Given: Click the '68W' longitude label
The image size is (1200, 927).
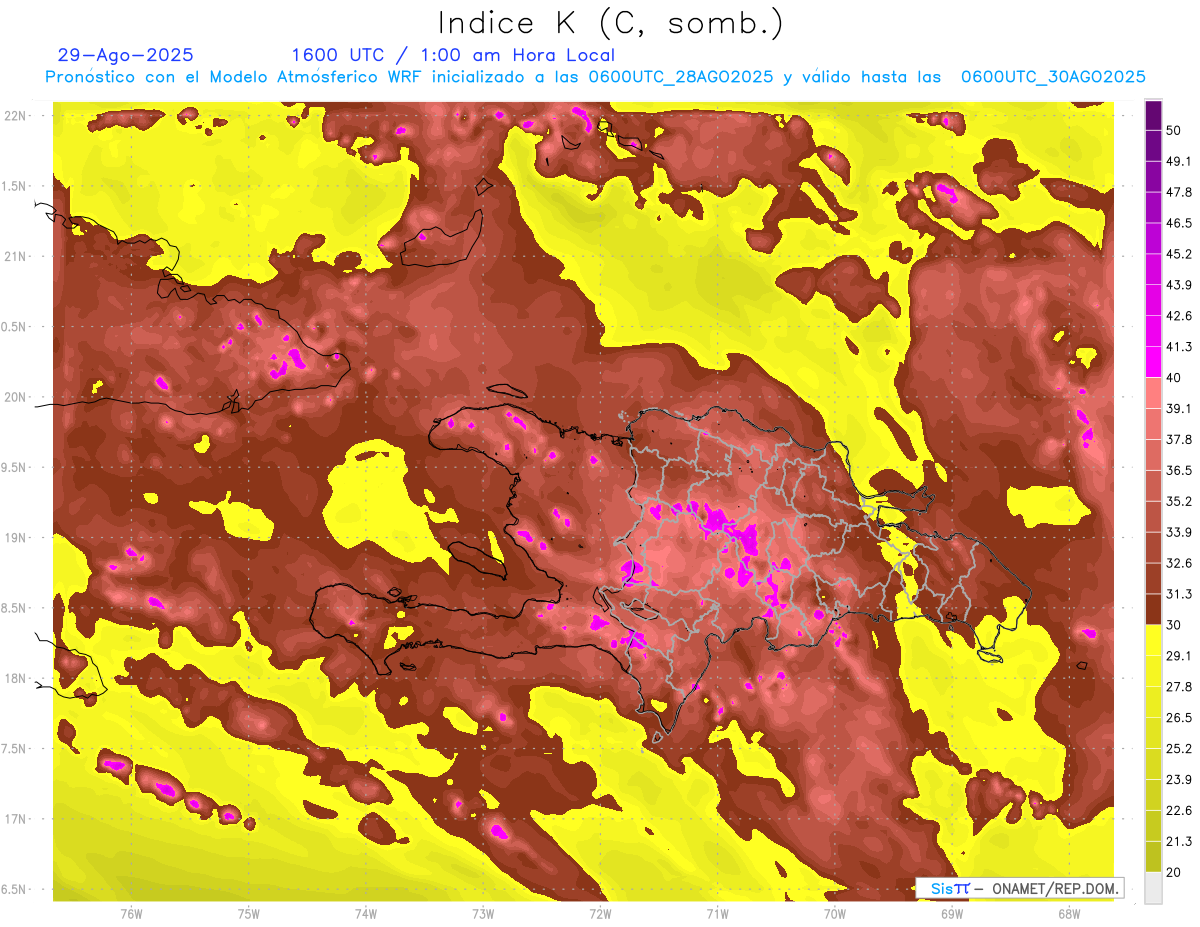Looking at the screenshot, I should pos(1068,914).
